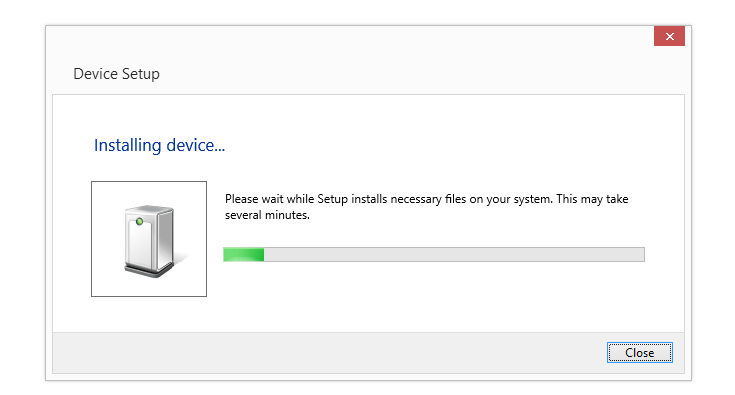Screen dimensions: 735x395
Task: Click the device tower icon
Action: click(x=149, y=239)
